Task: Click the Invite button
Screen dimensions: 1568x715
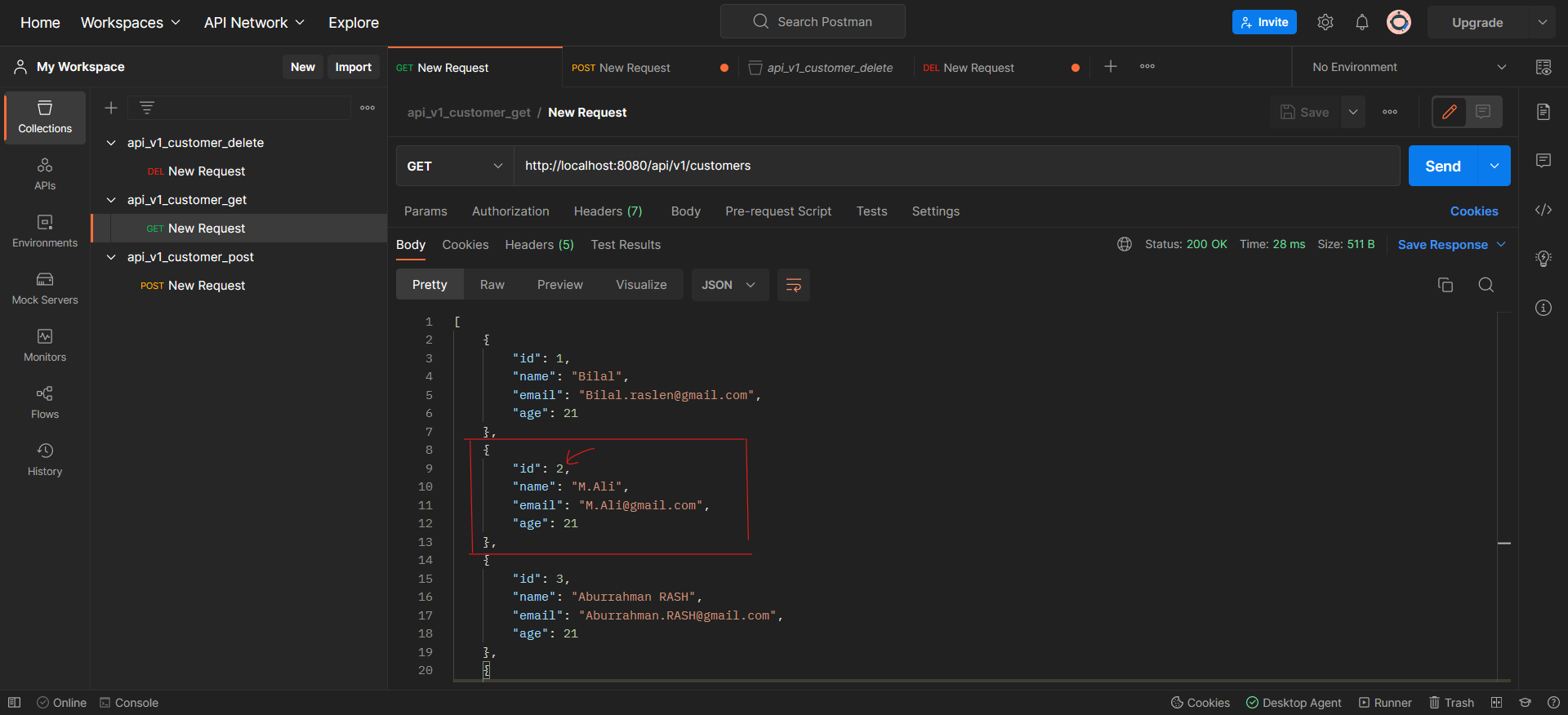Action: coord(1264,22)
